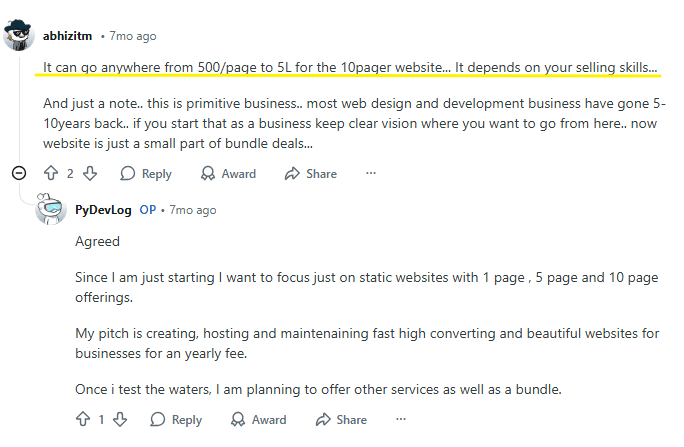Open abhizitm's user profile link
Screen dimensions: 684x447
[x=67, y=36]
